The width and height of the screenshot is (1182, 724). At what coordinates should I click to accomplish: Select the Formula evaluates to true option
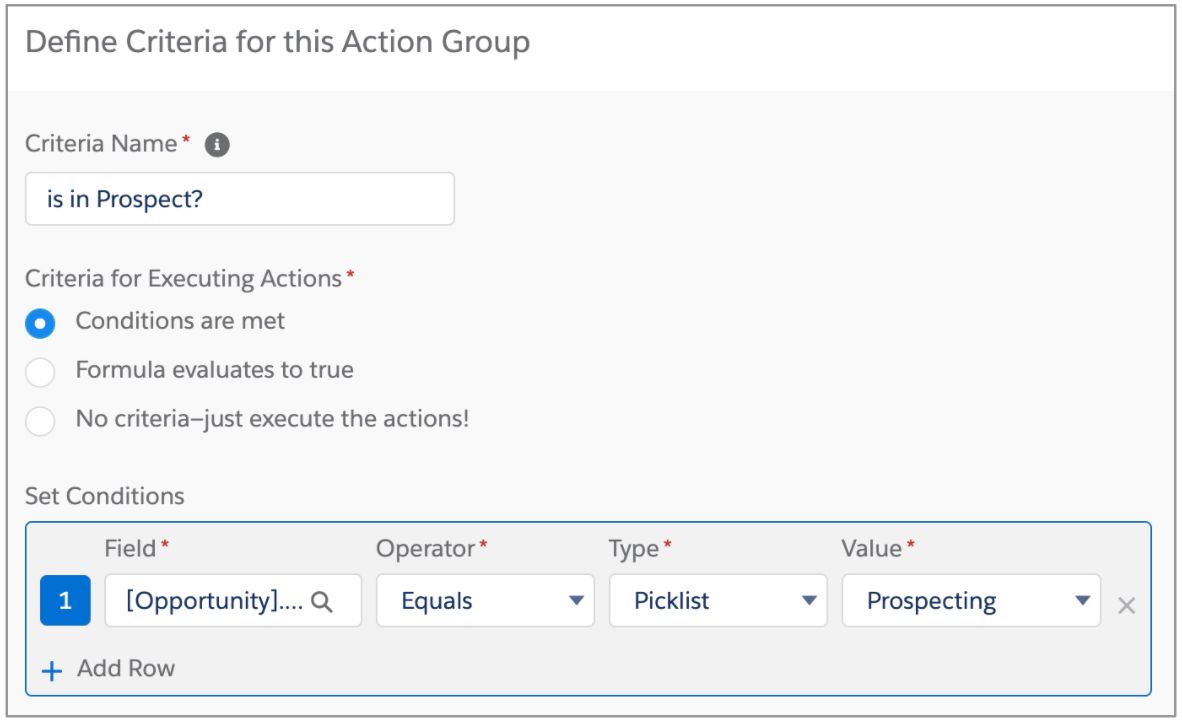(x=40, y=372)
